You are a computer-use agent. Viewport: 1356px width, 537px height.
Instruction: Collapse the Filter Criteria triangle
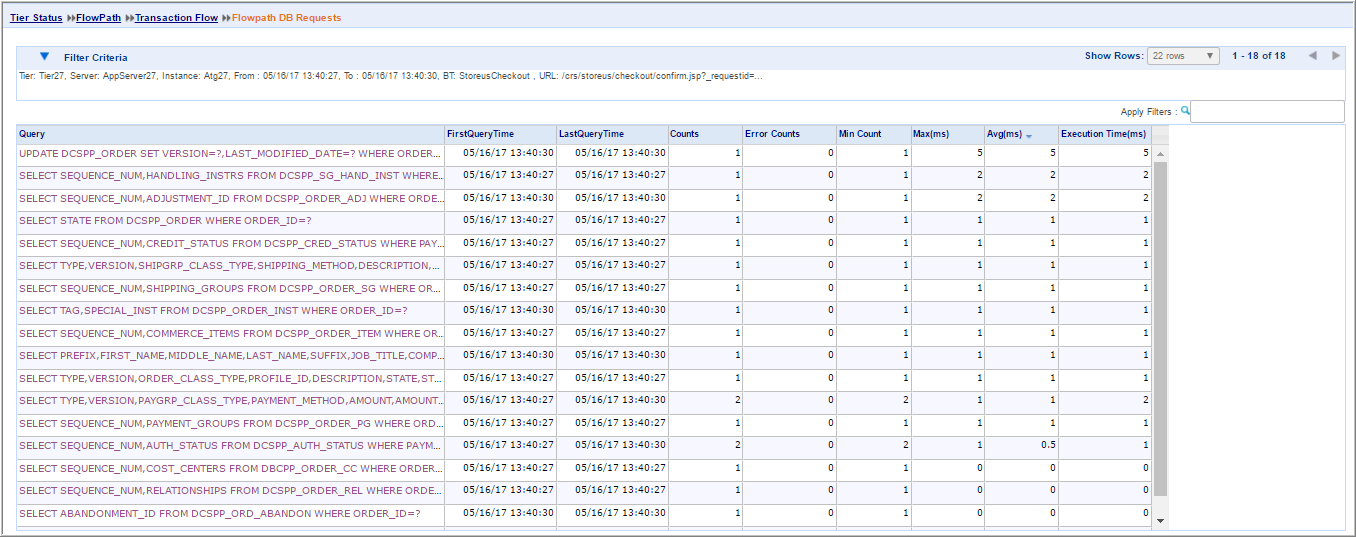[x=44, y=57]
